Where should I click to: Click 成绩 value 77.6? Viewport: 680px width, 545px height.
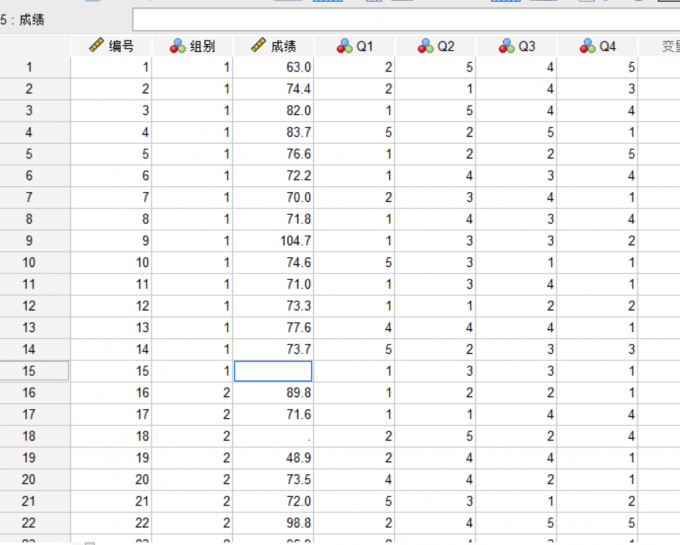[x=273, y=328]
